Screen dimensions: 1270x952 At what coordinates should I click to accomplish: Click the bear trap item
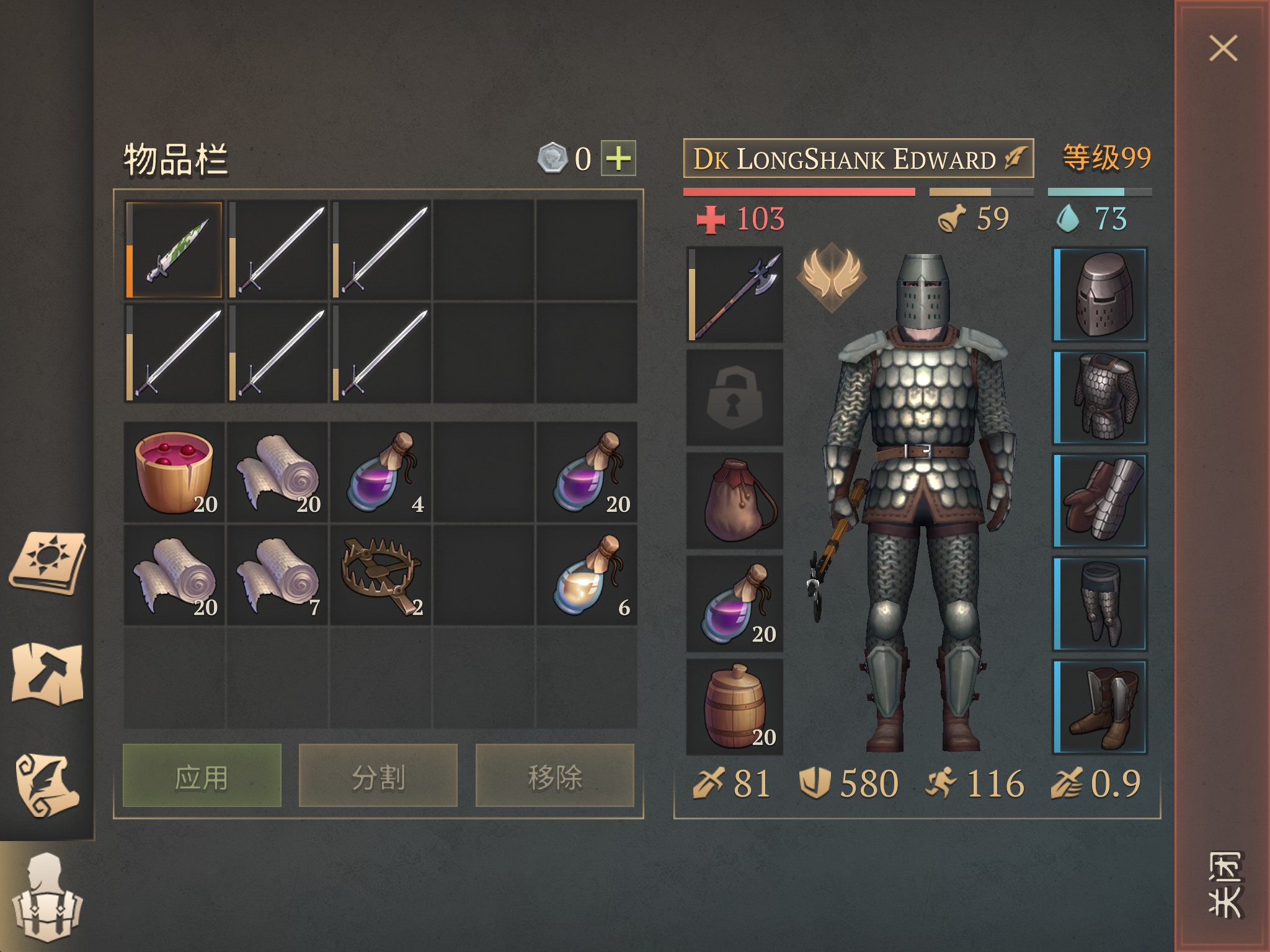point(380,576)
